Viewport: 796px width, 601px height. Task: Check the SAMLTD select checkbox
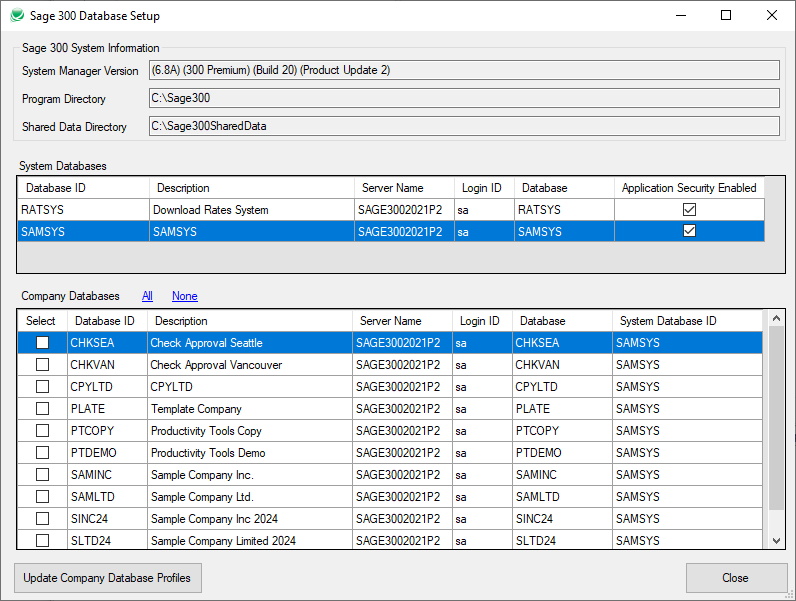click(x=43, y=496)
